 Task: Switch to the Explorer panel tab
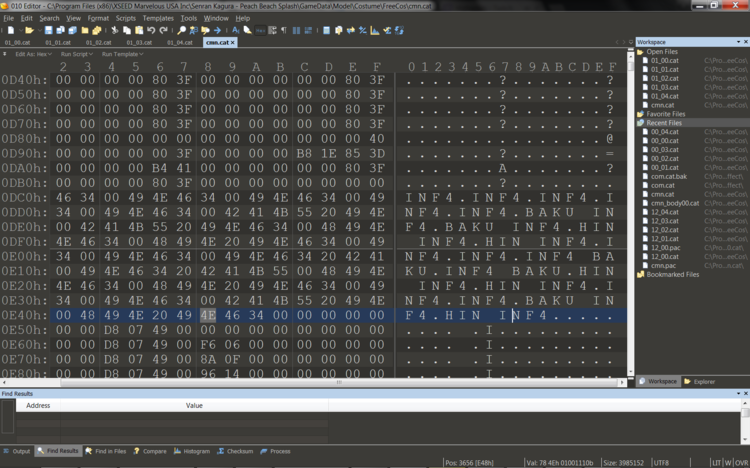point(699,381)
